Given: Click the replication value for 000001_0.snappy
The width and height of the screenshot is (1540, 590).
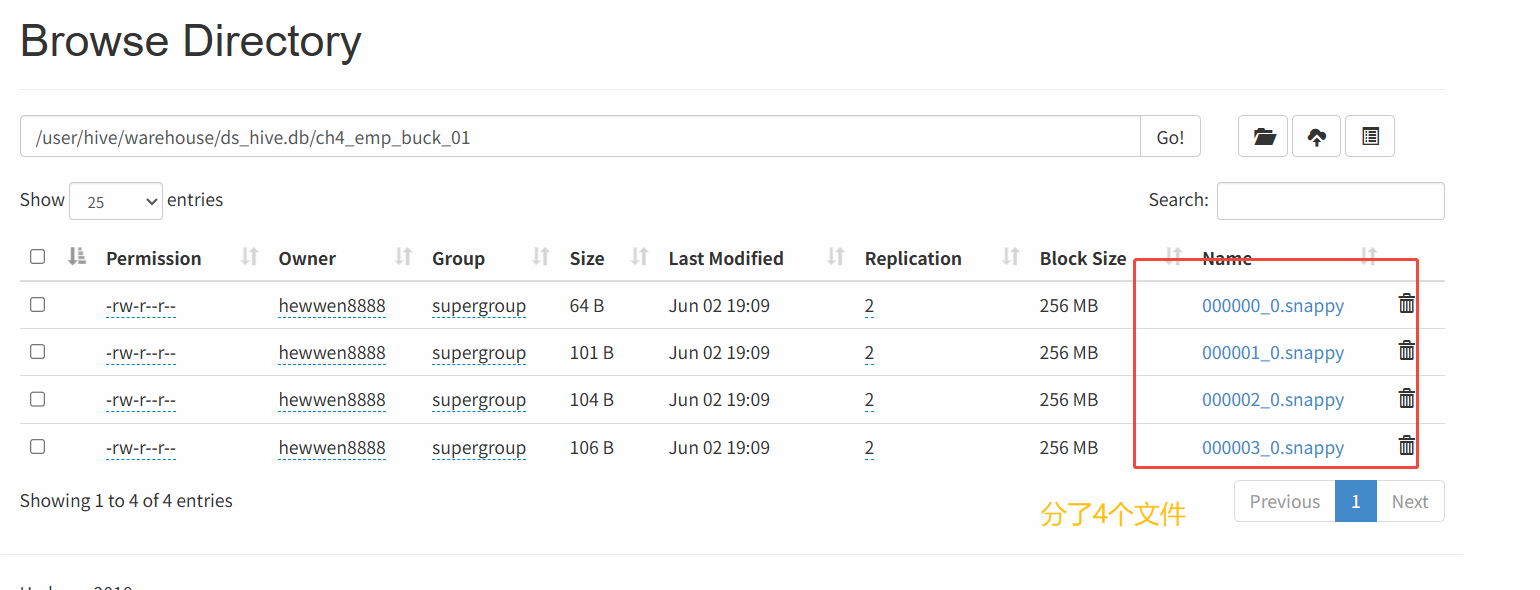Looking at the screenshot, I should click(869, 353).
